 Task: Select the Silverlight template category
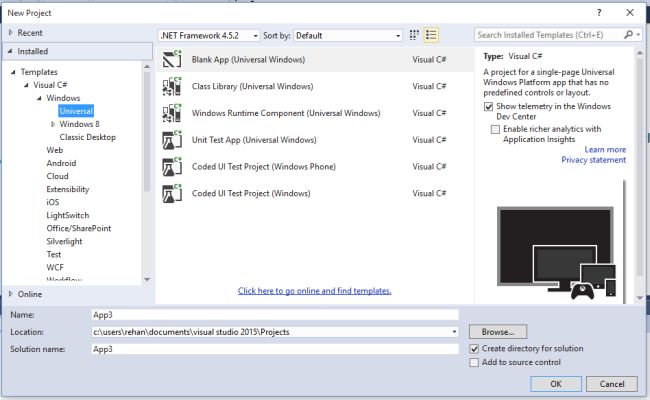point(64,242)
